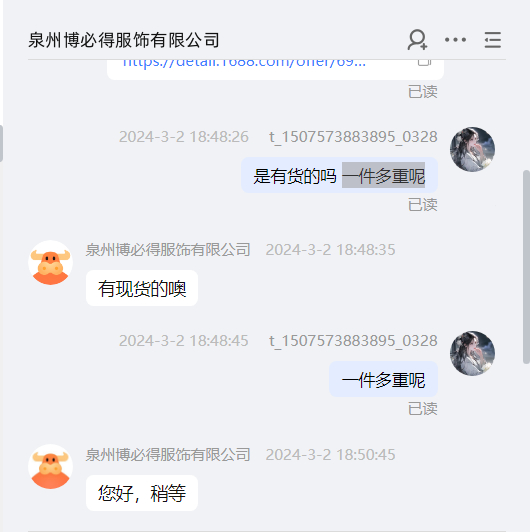Click seller bull avatar beside 有现货的噢

50,263
